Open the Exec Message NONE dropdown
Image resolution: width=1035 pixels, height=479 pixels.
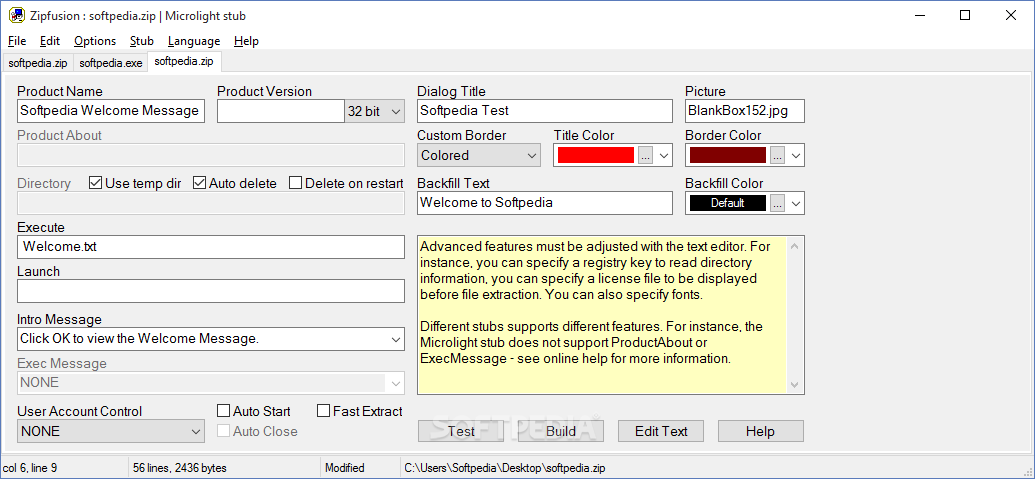(396, 383)
